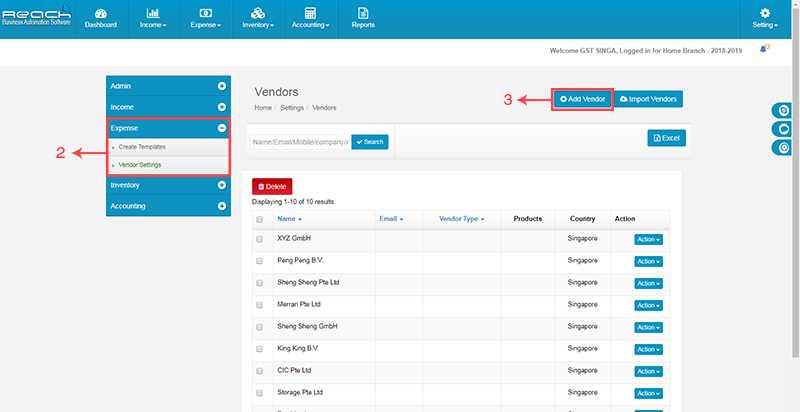Check the King King B.V. row checkbox
The image size is (800, 412).
coord(260,349)
